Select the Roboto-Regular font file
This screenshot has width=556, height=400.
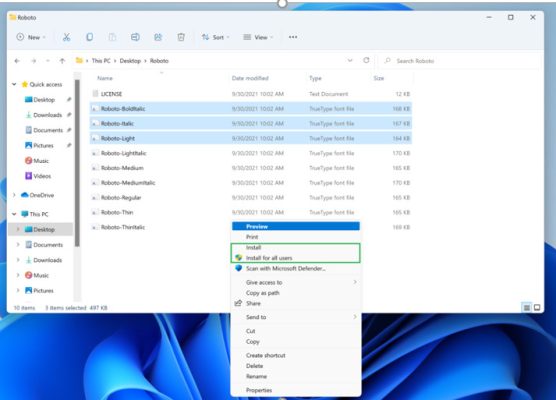(250, 198)
